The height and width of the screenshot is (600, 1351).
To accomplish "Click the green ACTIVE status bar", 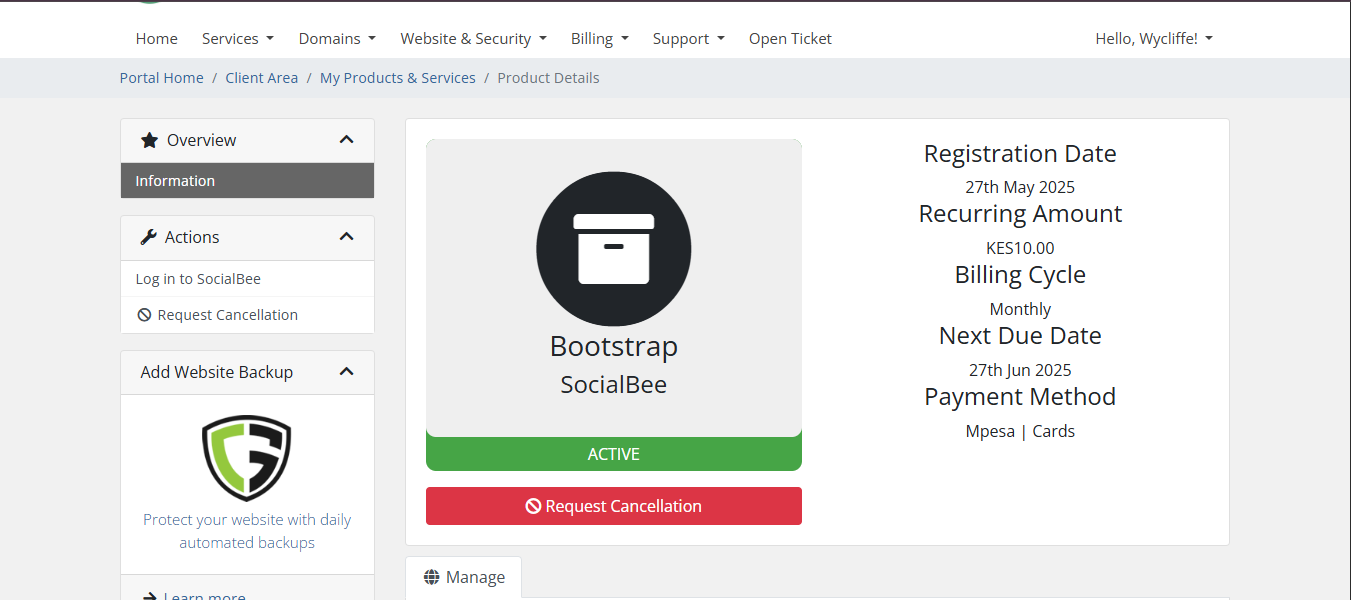I will click(614, 454).
